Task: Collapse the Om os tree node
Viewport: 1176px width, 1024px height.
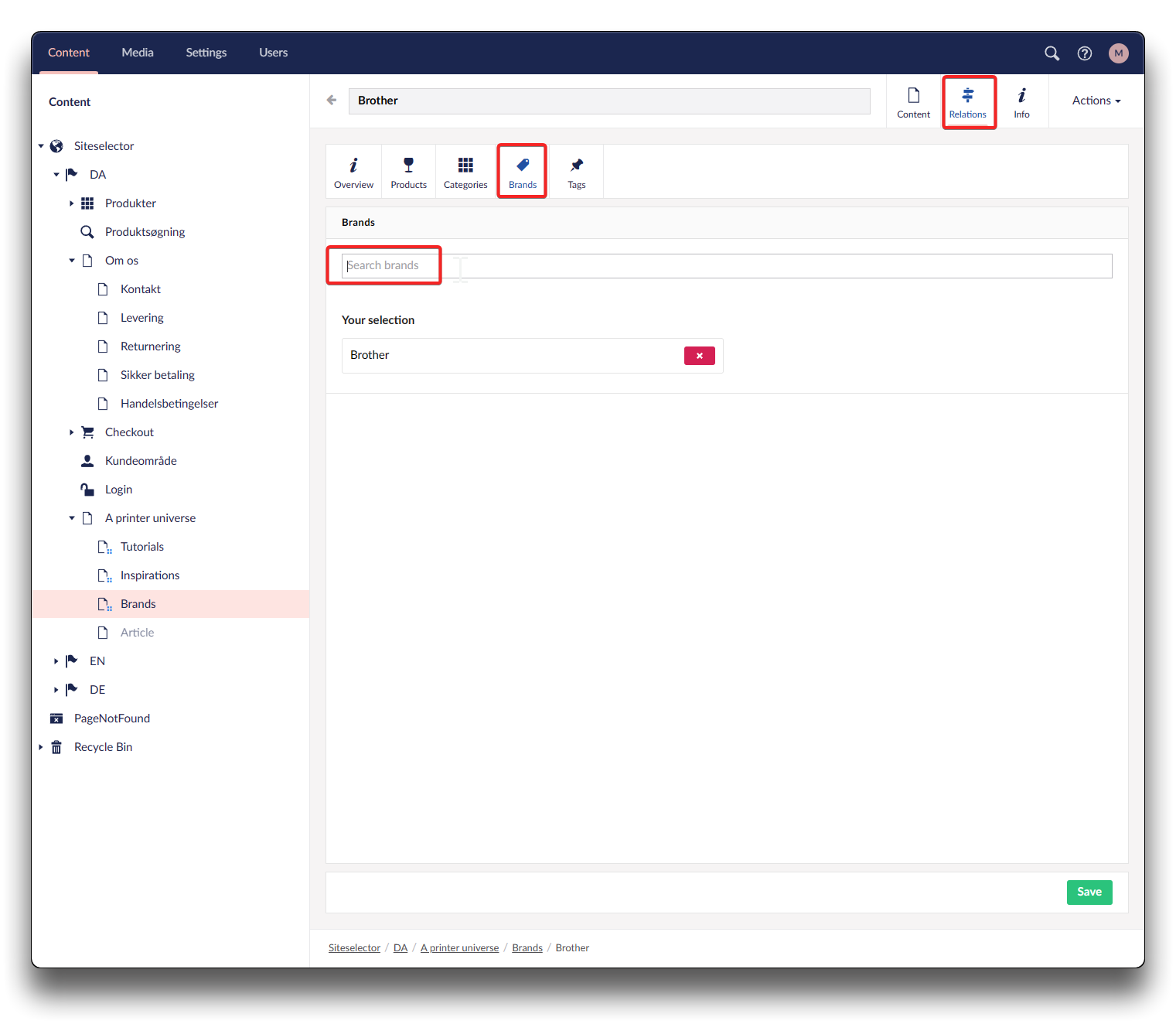Action: coord(72,261)
